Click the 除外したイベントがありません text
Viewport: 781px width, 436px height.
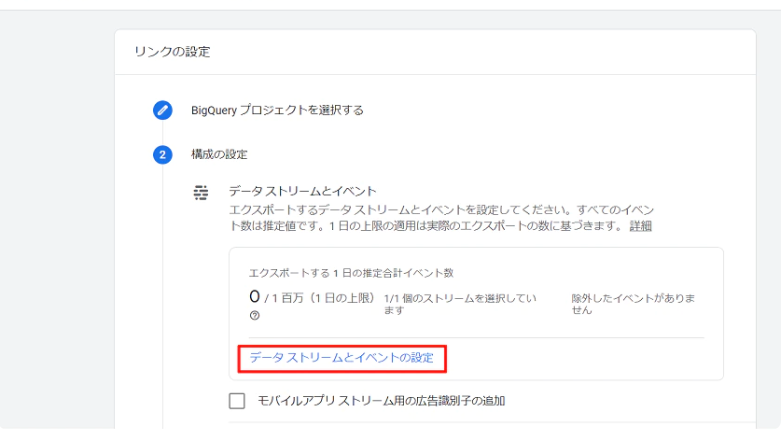click(x=633, y=304)
